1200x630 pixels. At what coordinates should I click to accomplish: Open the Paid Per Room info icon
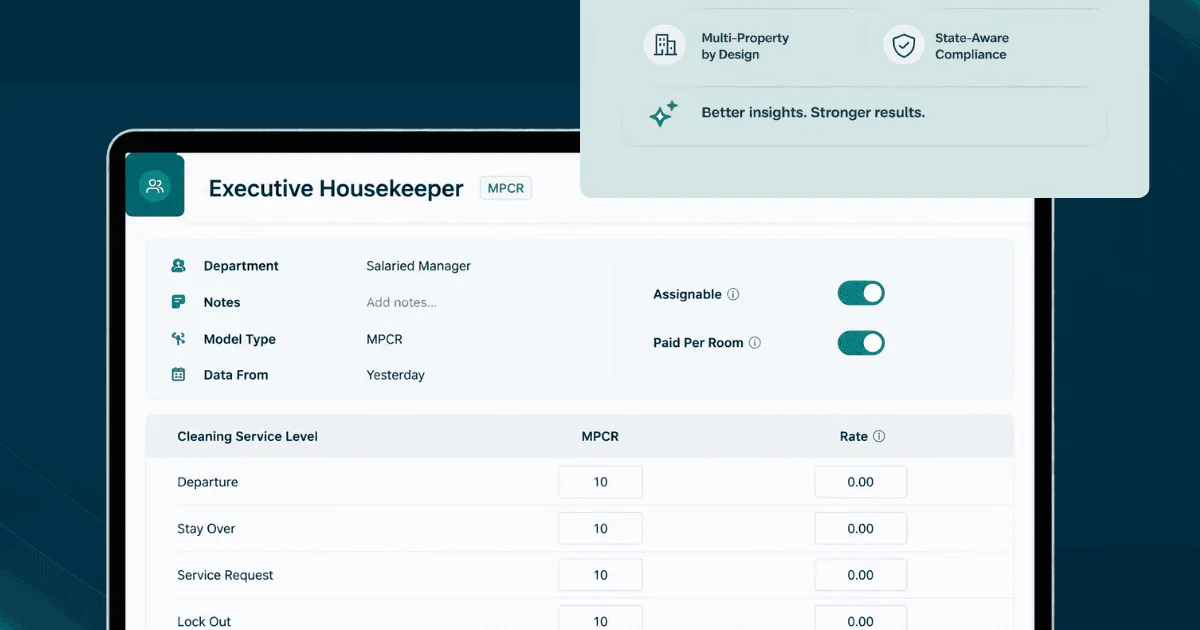755,343
